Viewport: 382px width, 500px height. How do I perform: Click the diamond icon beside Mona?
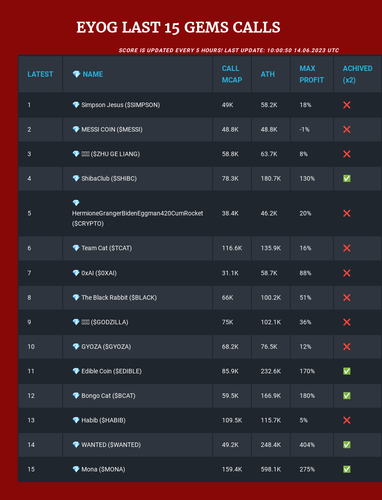pos(76,469)
